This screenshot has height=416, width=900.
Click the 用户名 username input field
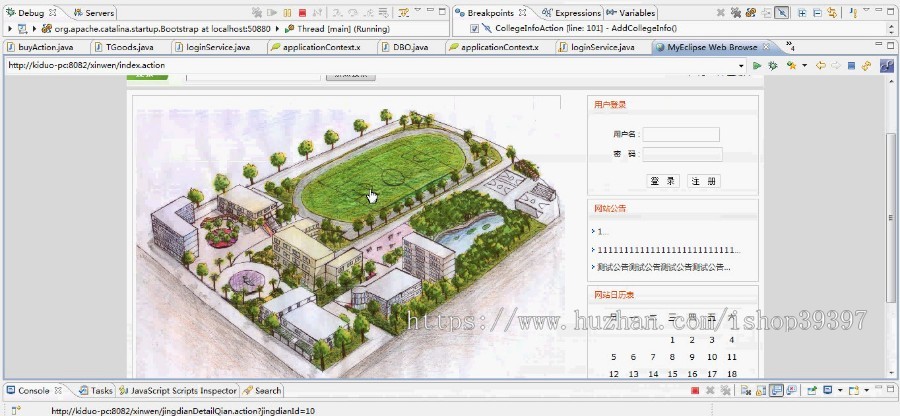[x=681, y=135]
